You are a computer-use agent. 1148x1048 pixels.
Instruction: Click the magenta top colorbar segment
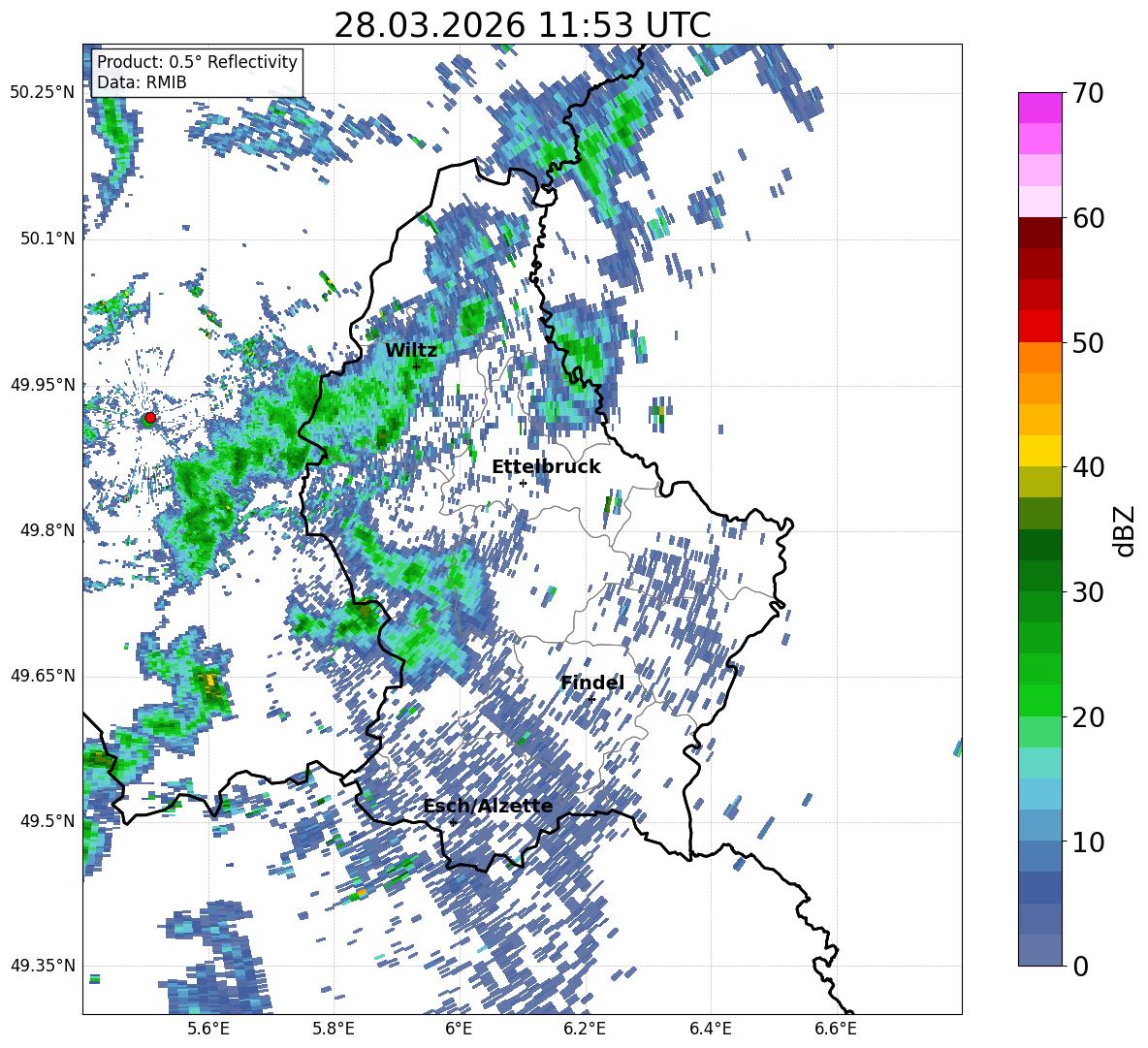(1039, 108)
